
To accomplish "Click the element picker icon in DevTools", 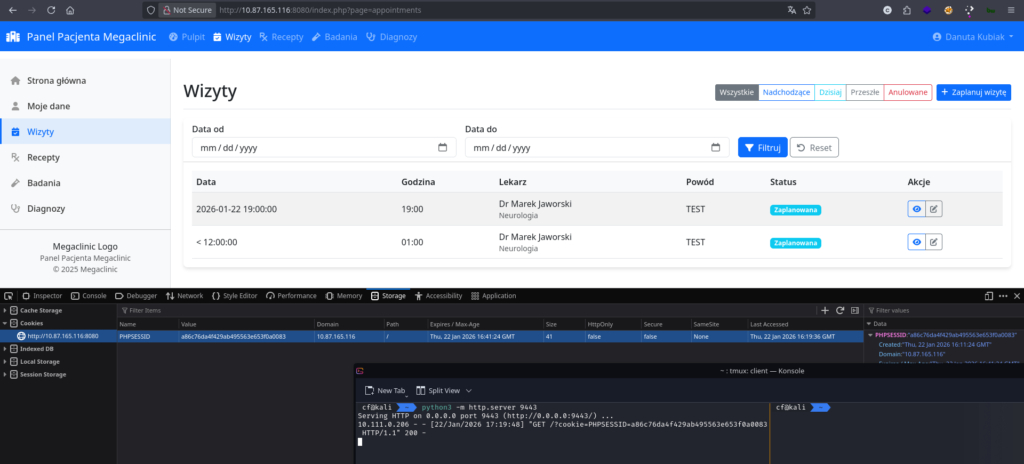I will click(10, 296).
